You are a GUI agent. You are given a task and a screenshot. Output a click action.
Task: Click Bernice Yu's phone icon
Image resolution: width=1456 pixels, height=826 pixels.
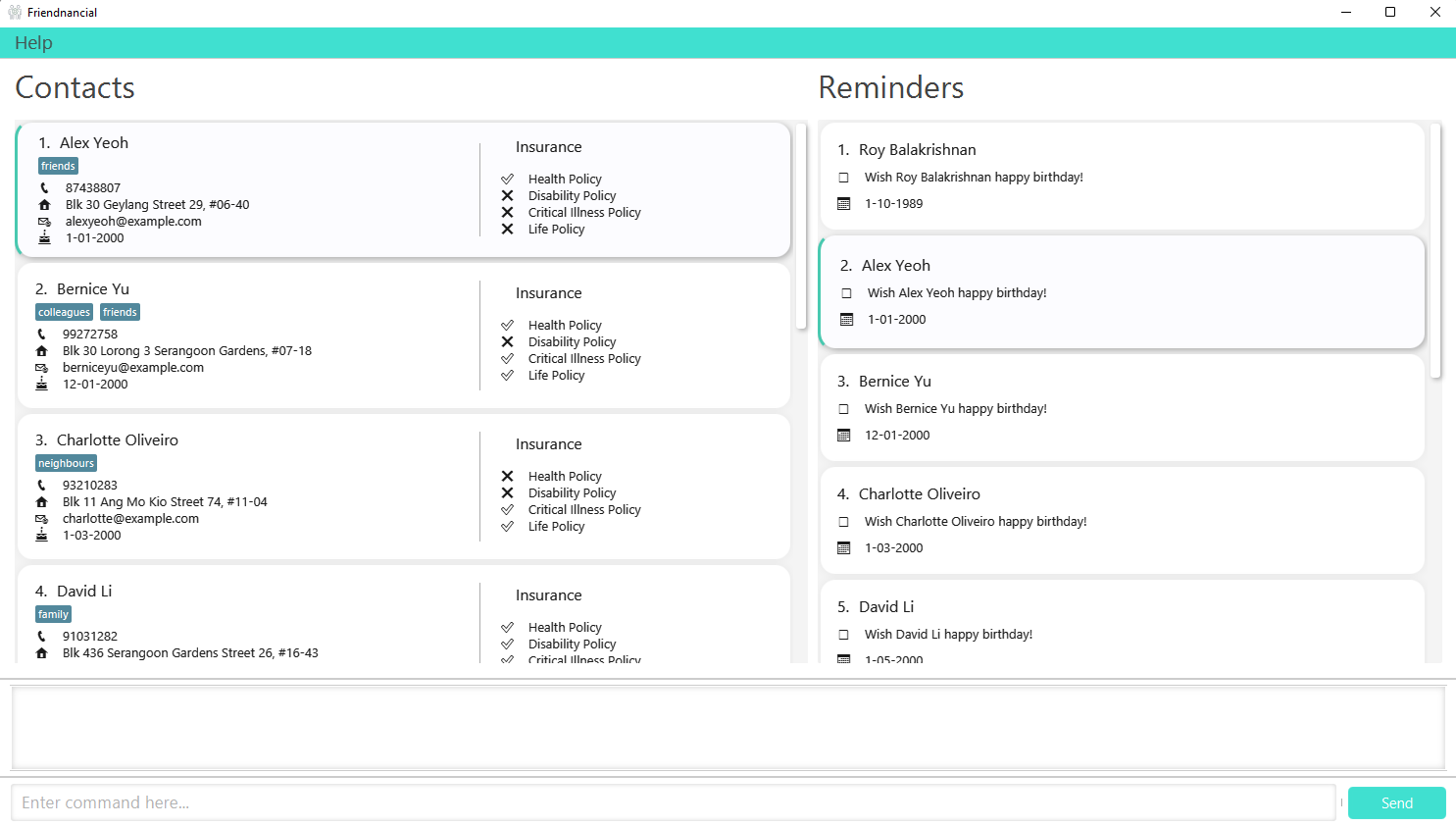pyautogui.click(x=41, y=334)
